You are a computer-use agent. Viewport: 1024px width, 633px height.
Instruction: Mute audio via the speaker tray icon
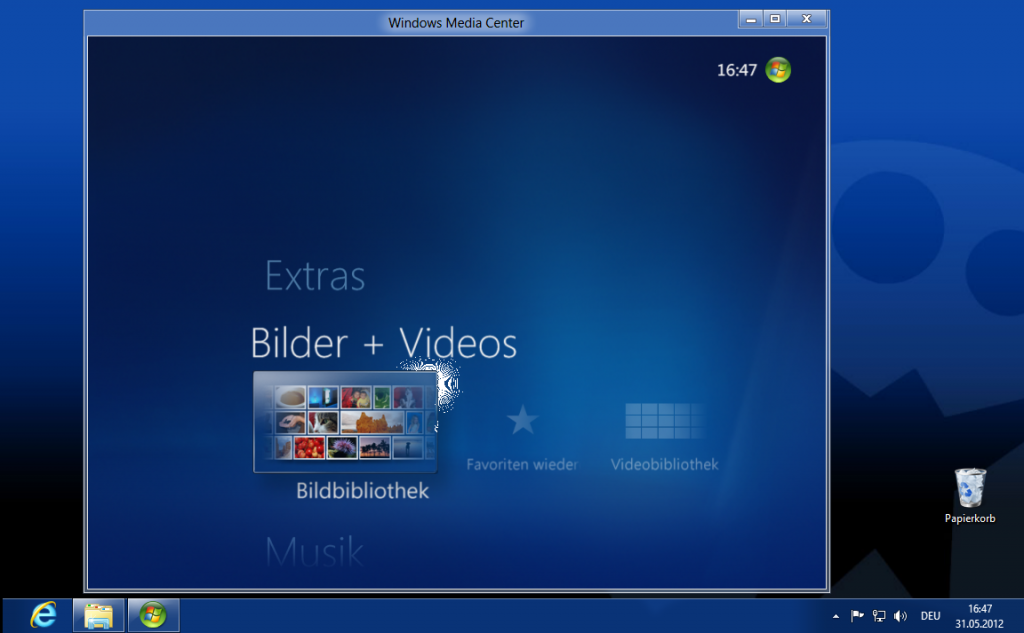900,615
